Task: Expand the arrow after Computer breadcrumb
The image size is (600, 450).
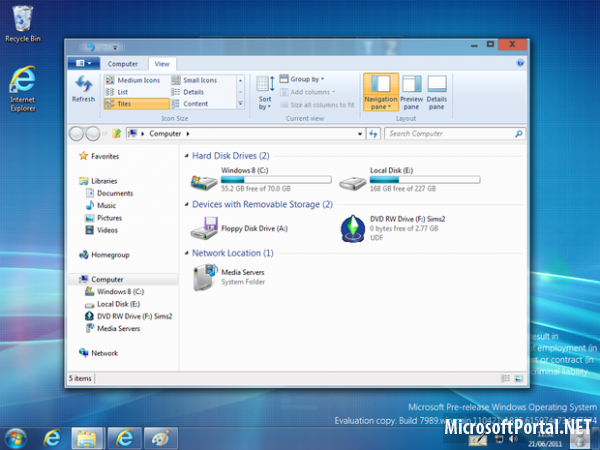Action: [188, 134]
